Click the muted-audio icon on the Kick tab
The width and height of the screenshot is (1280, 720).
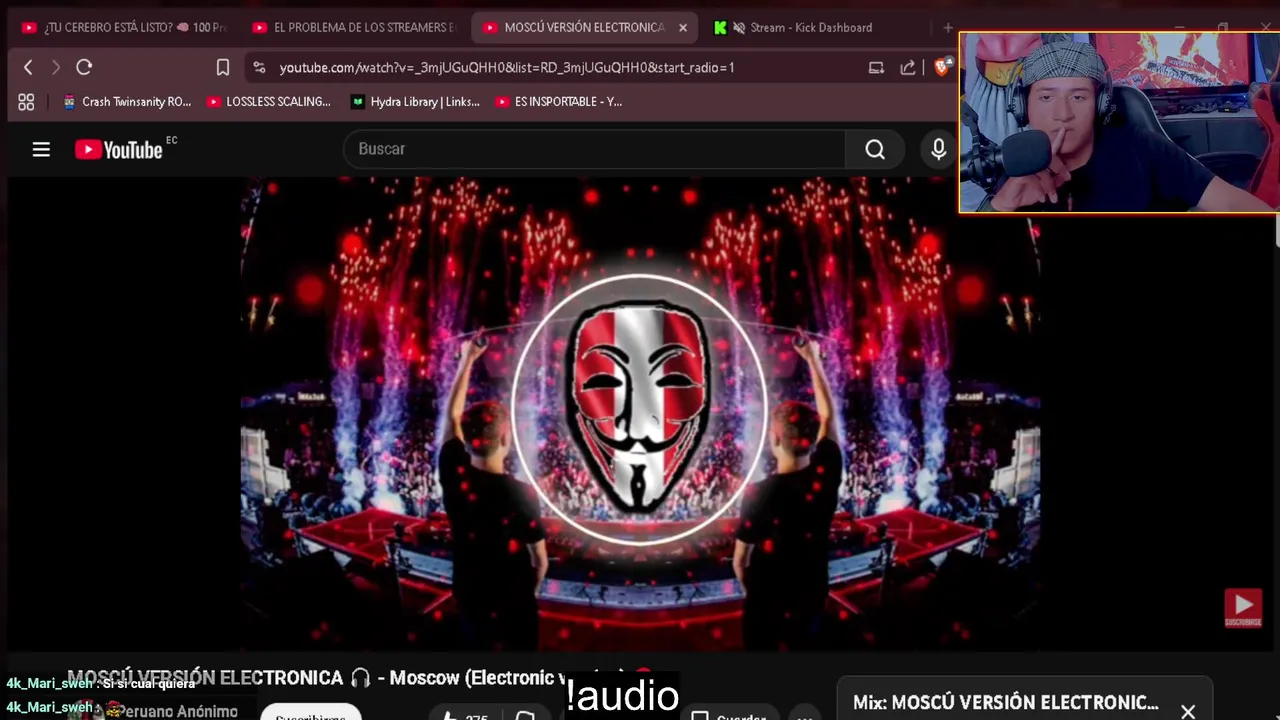coord(739,27)
